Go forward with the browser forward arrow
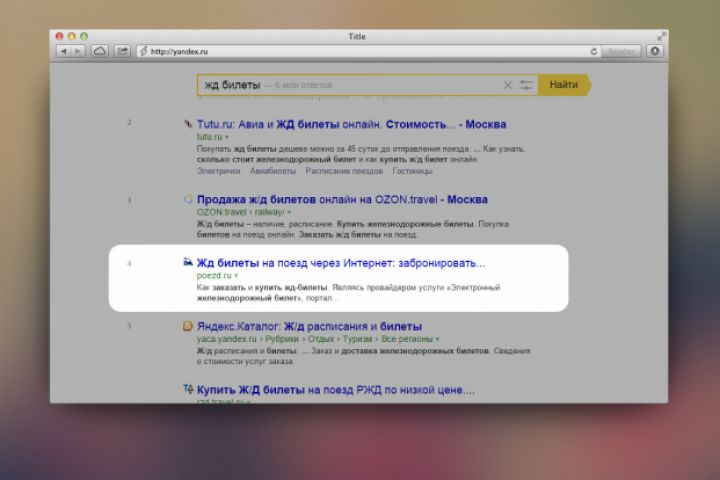Image resolution: width=720 pixels, height=480 pixels. coord(78,51)
